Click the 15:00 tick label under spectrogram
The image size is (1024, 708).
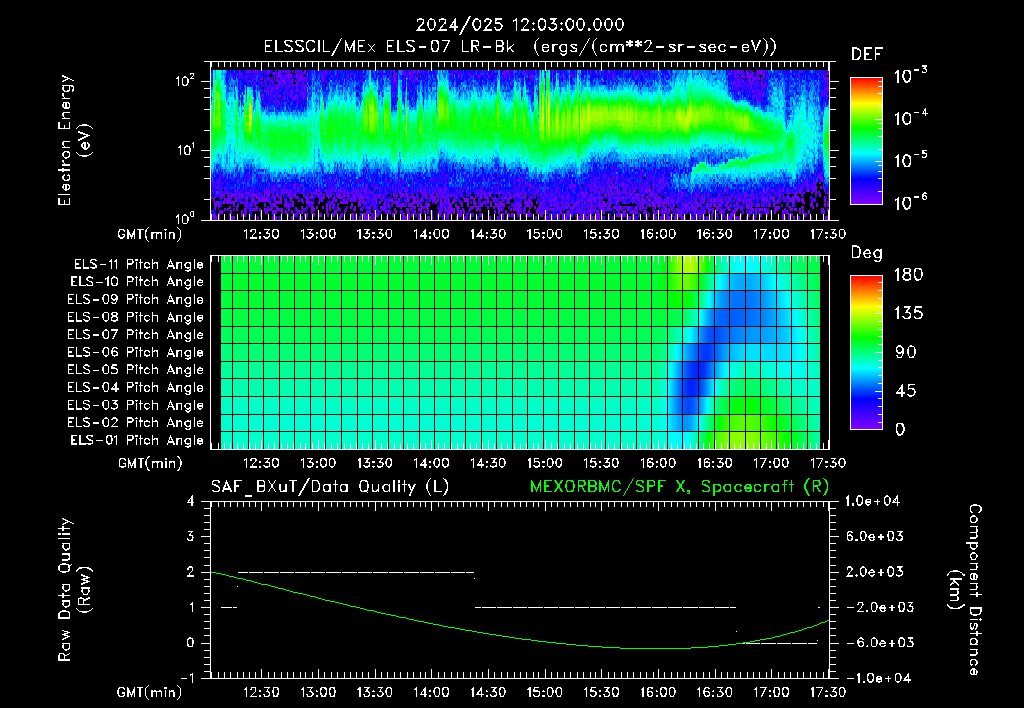point(544,234)
